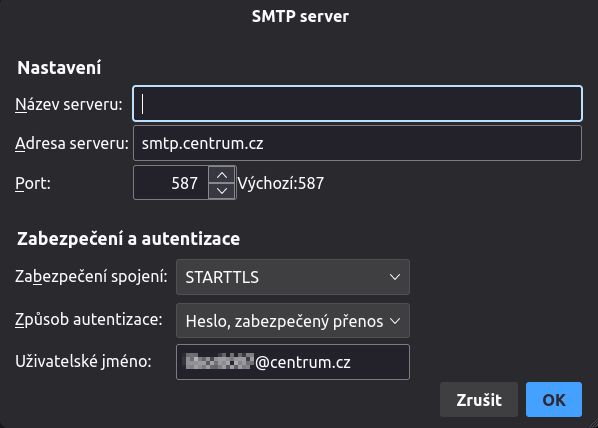Cancel with the Zrušit button
Screen dimensions: 598x428
tap(479, 400)
